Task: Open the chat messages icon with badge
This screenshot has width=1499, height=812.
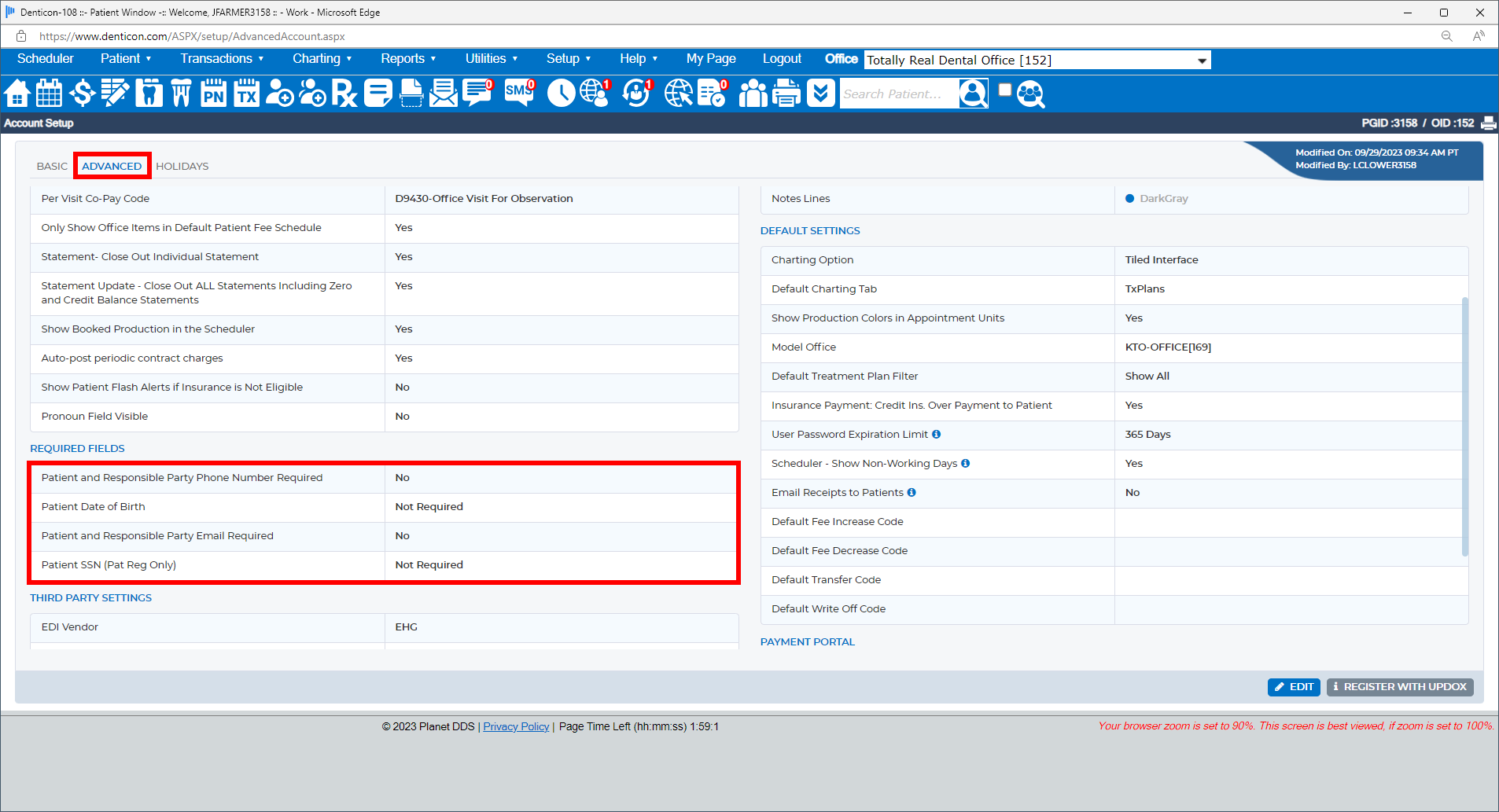Action: (x=478, y=94)
